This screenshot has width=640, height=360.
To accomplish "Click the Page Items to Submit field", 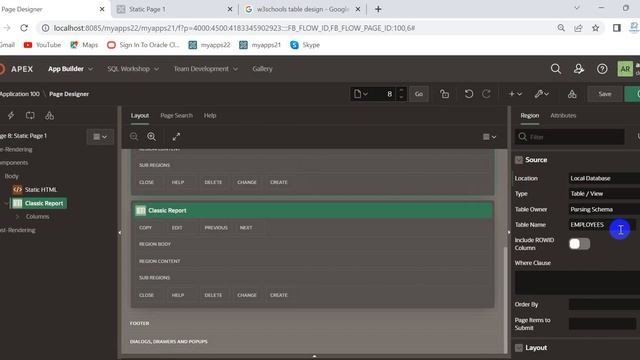I will [x=602, y=324].
